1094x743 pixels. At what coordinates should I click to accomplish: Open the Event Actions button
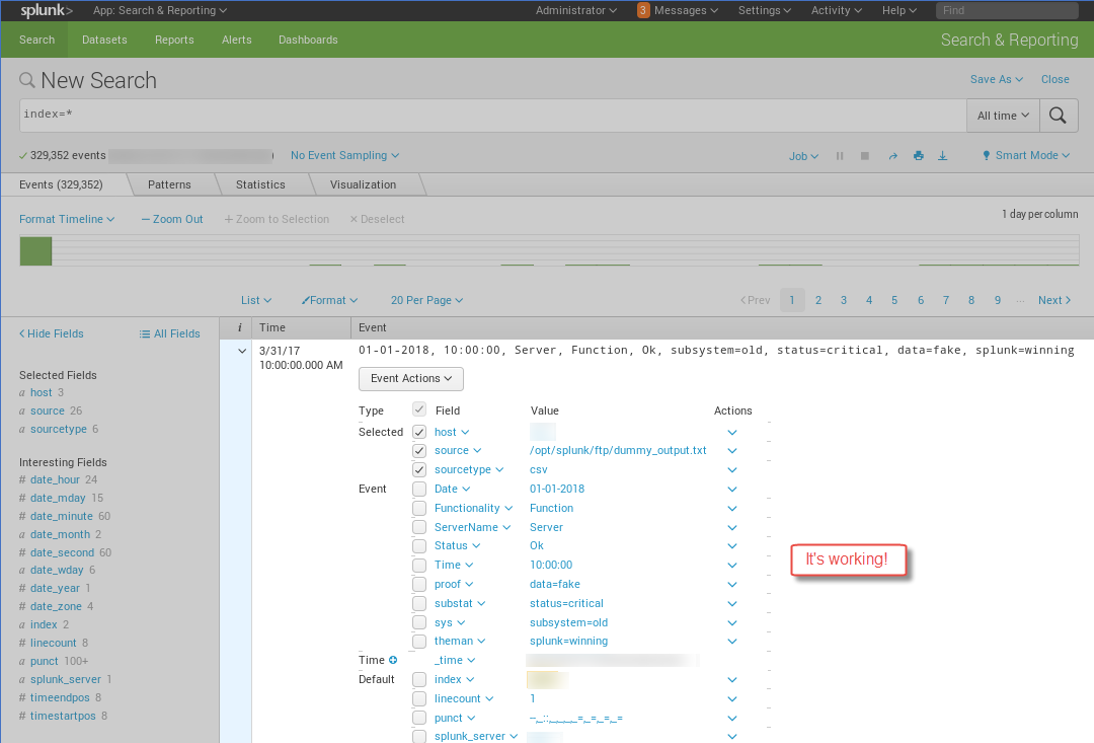(410, 378)
